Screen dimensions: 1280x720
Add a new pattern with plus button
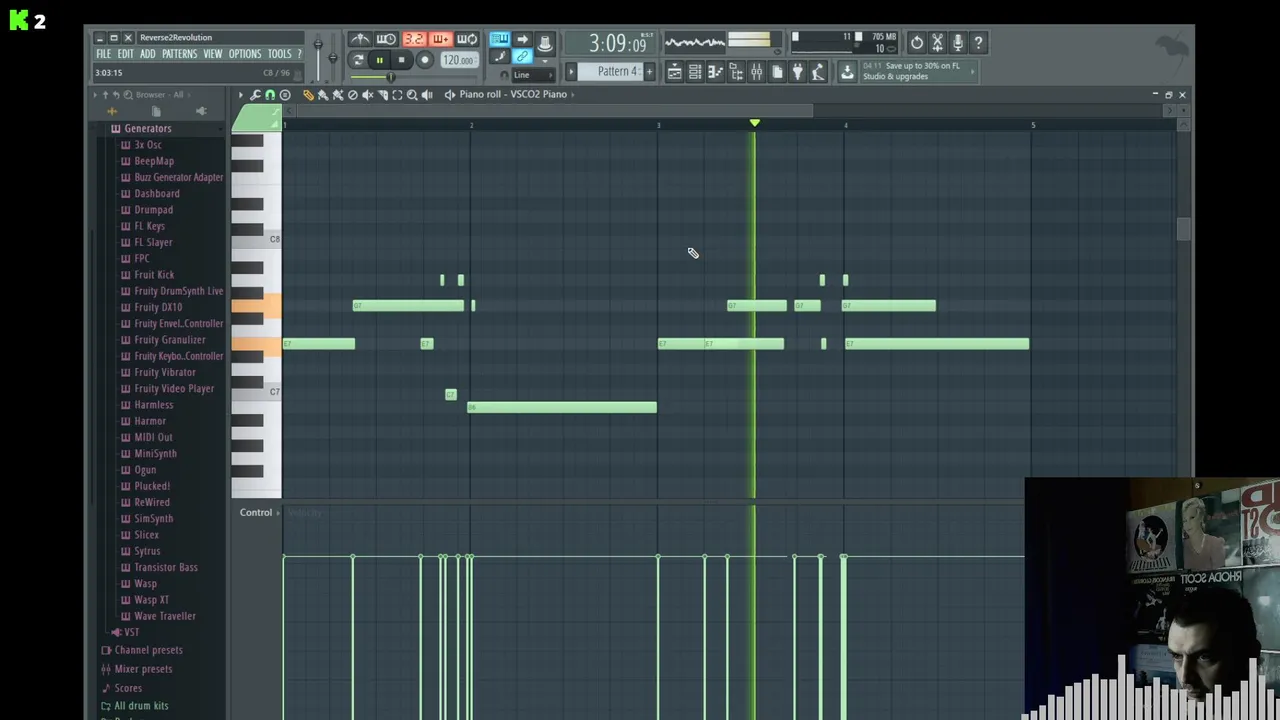pyautogui.click(x=649, y=72)
